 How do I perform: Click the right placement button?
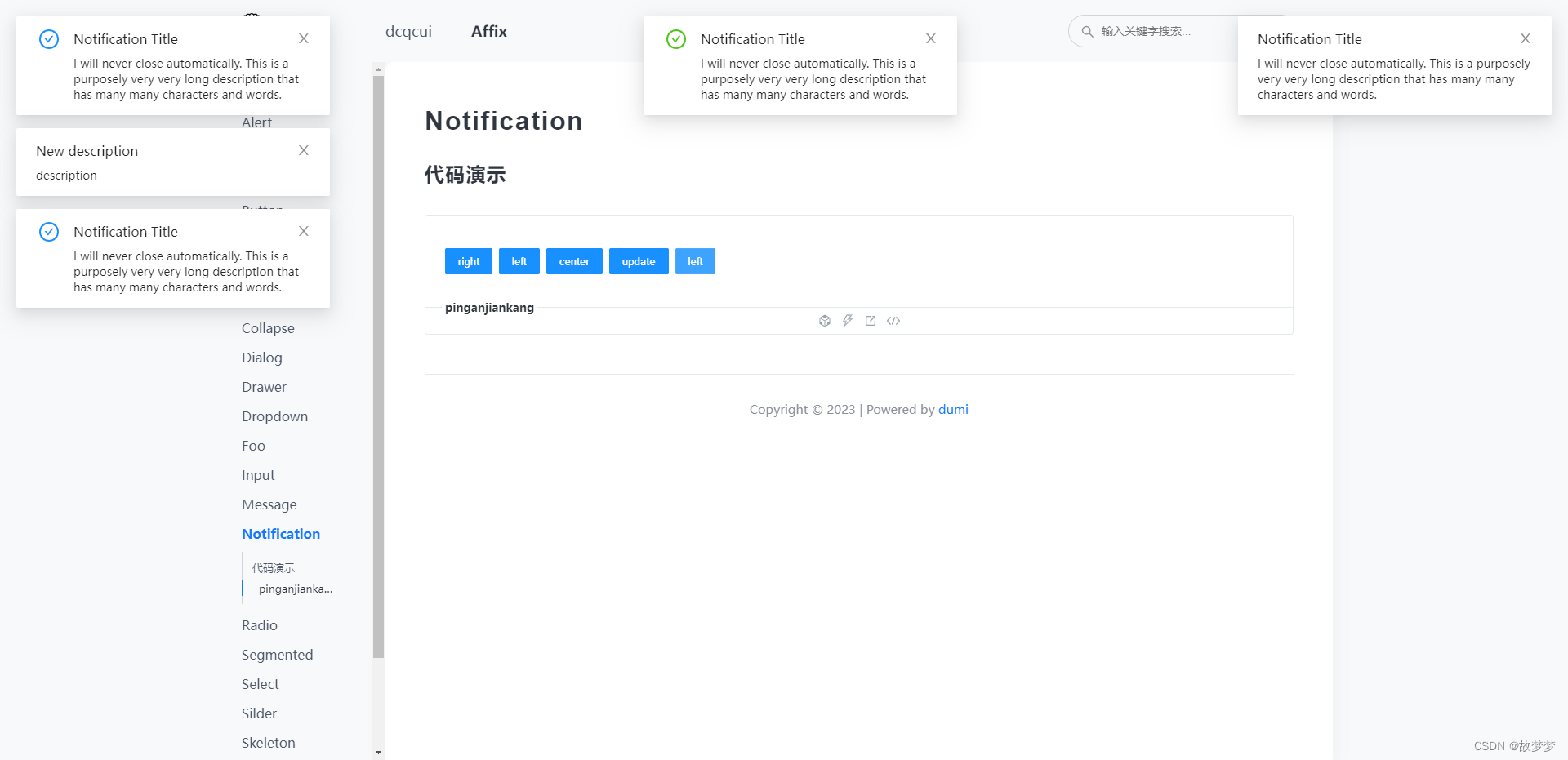pyautogui.click(x=469, y=261)
